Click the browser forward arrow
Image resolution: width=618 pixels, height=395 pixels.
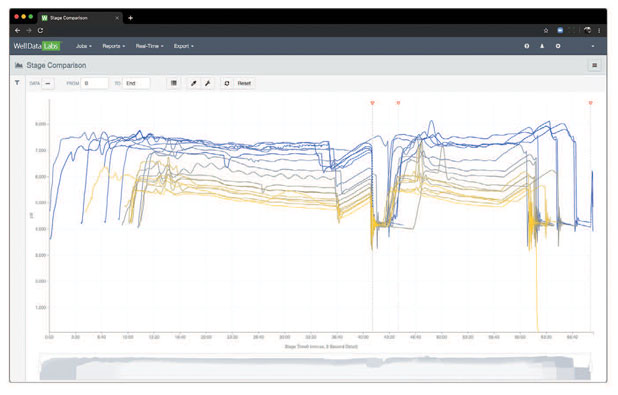pos(29,30)
